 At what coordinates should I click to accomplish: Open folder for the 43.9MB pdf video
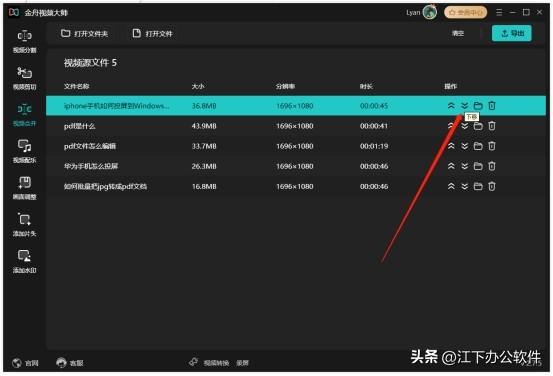click(x=478, y=126)
